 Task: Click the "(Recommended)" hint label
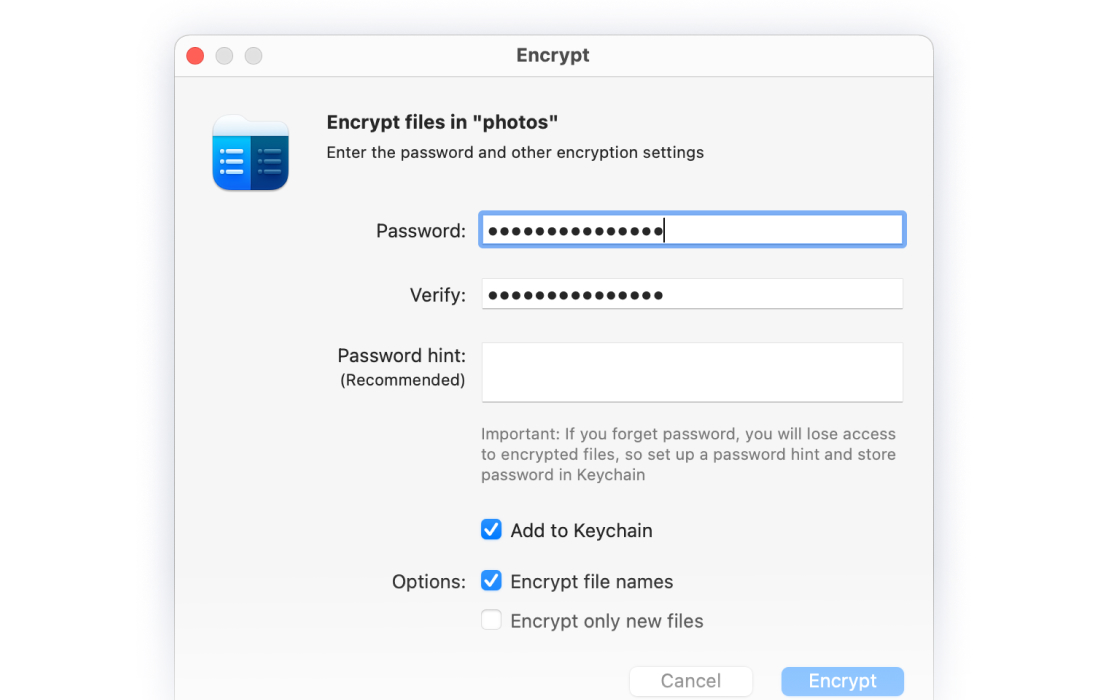point(402,380)
